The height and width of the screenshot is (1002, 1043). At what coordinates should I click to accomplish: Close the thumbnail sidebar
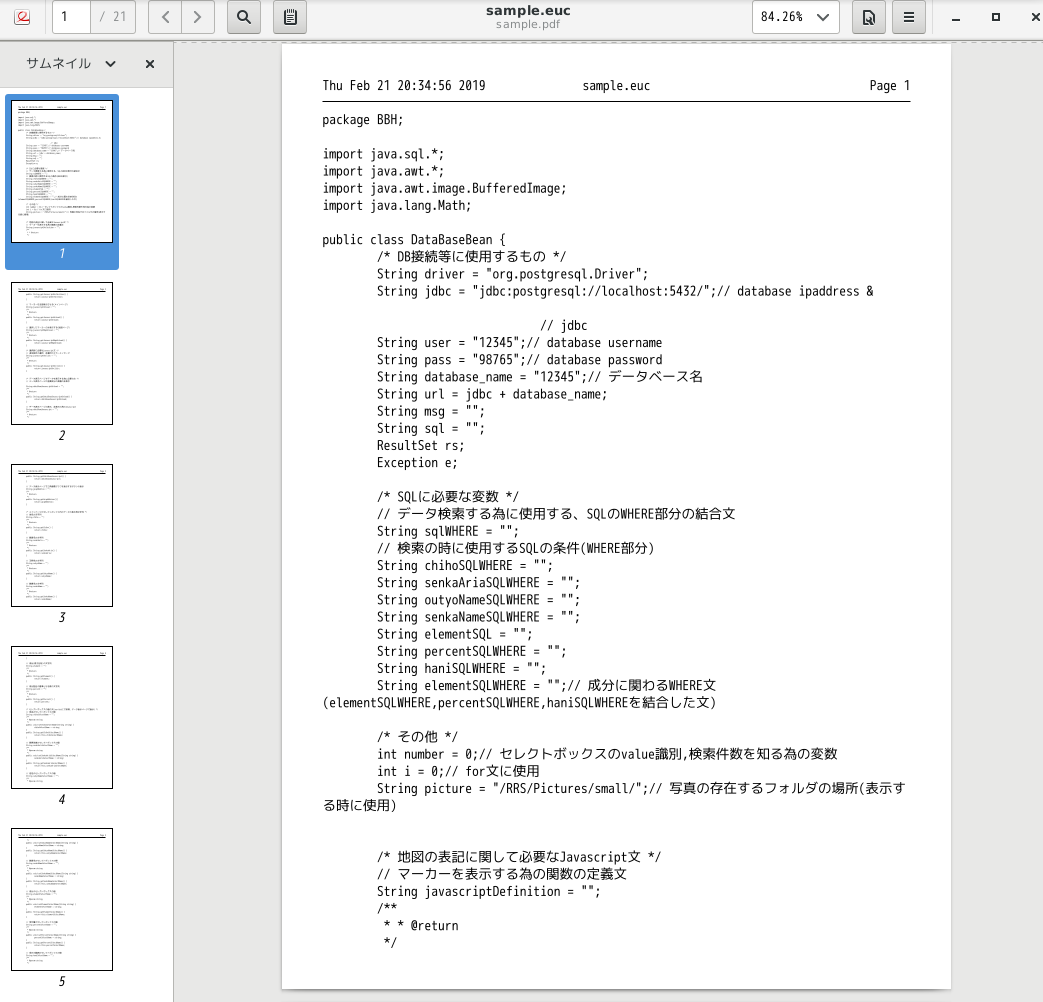click(x=150, y=64)
